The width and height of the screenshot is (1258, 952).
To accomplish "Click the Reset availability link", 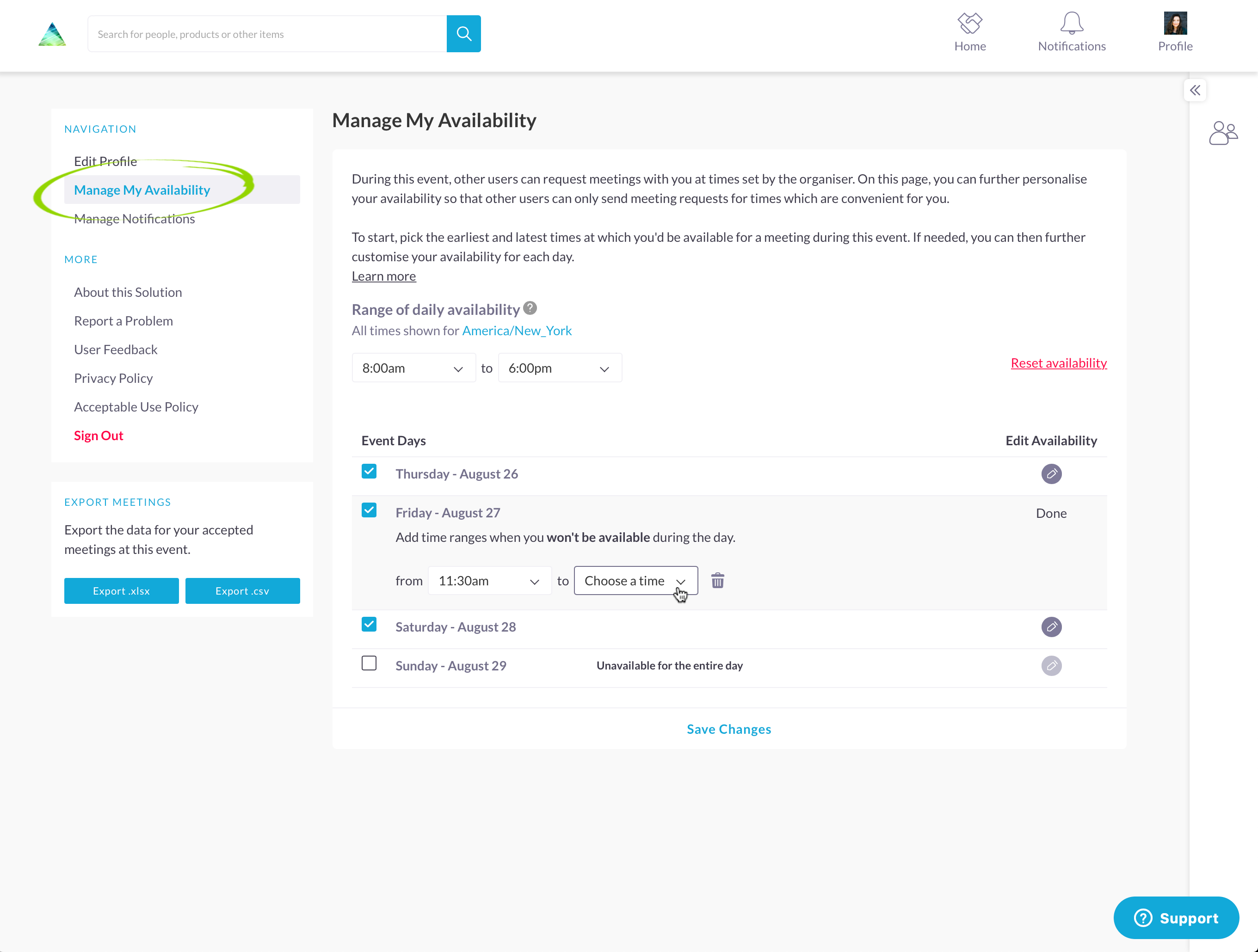I will [x=1058, y=363].
